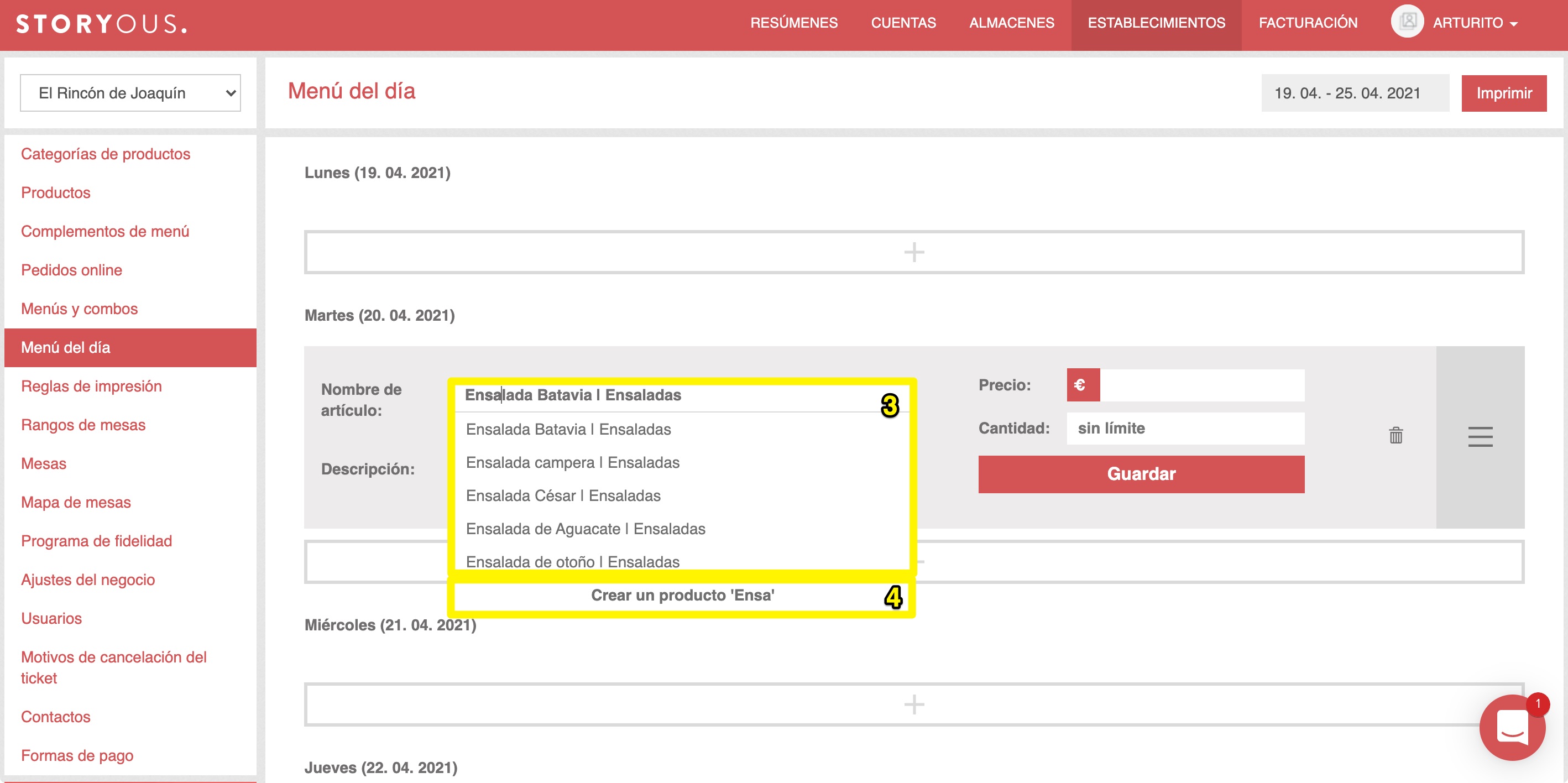The image size is (1568, 783).
Task: Click the Precio input field
Action: tap(1201, 385)
